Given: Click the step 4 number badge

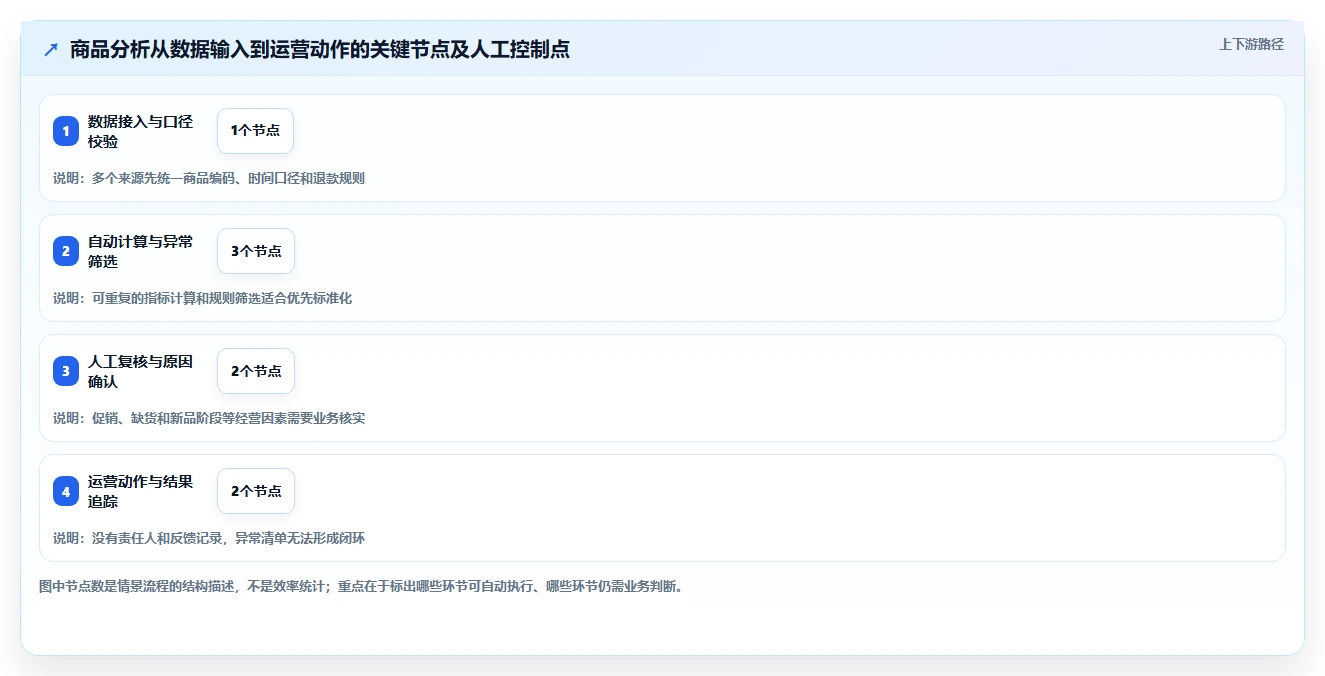Looking at the screenshot, I should pos(66,491).
